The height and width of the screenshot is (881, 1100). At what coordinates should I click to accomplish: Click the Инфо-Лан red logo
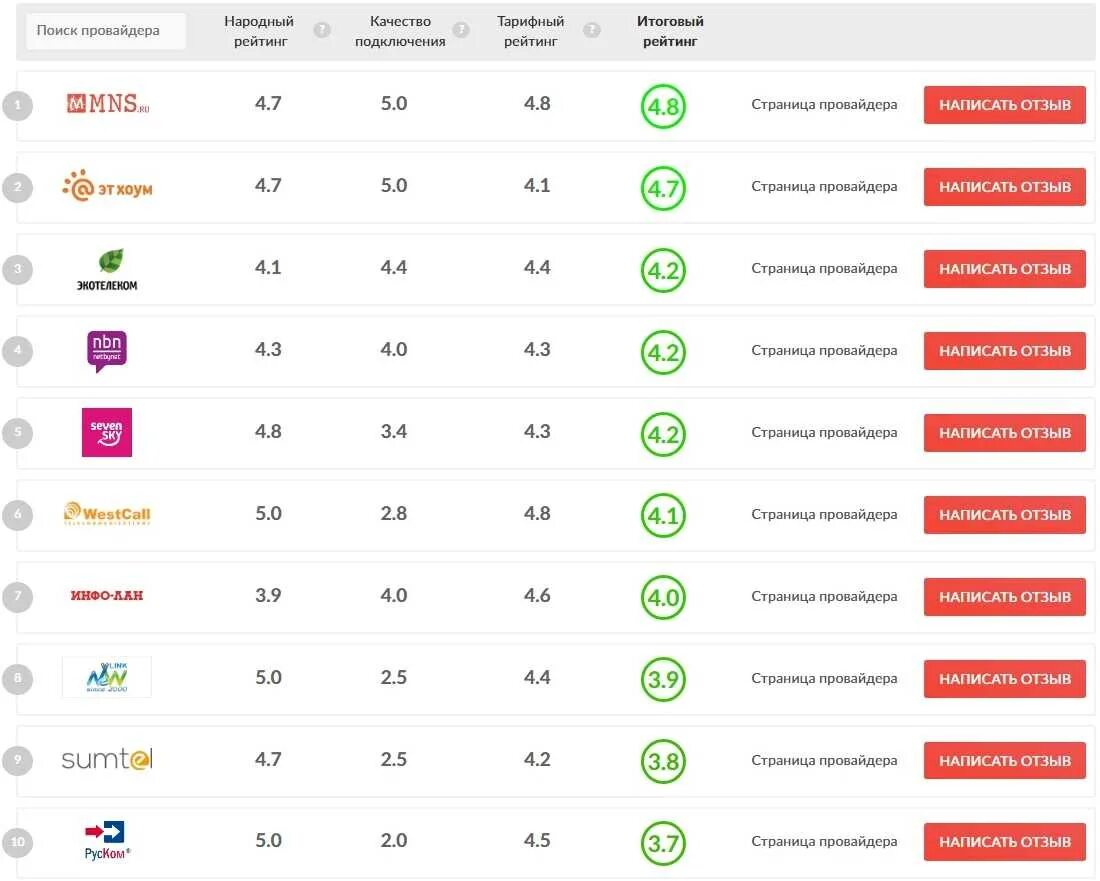pyautogui.click(x=107, y=596)
